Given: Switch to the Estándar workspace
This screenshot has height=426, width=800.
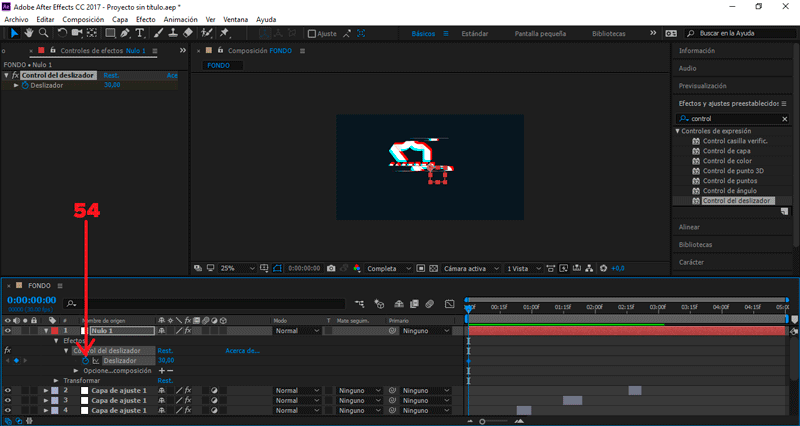Looking at the screenshot, I should [x=474, y=34].
